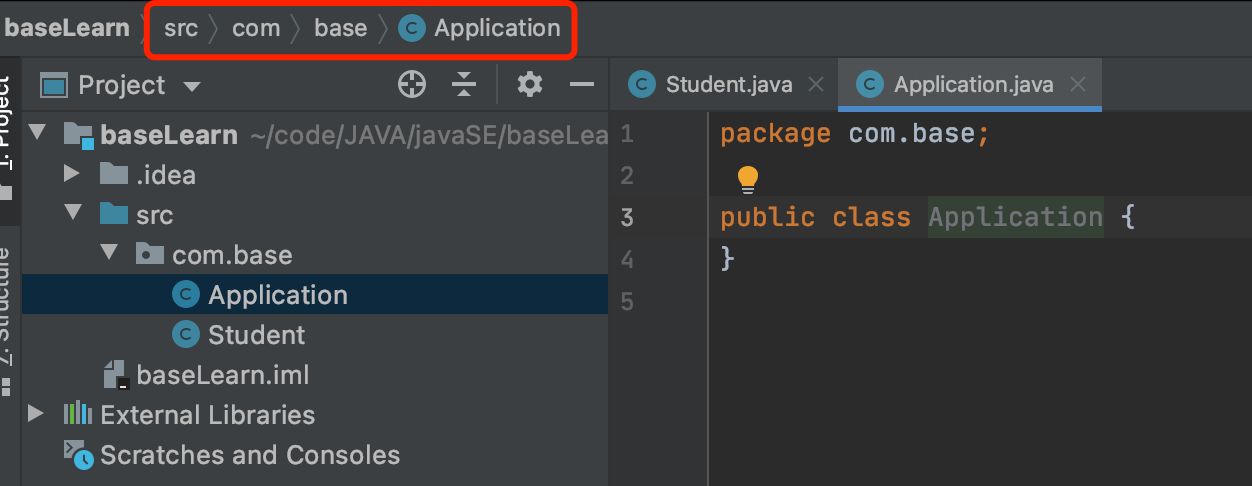Click the Scratches and Consoles icon
The height and width of the screenshot is (486, 1252).
[78, 455]
